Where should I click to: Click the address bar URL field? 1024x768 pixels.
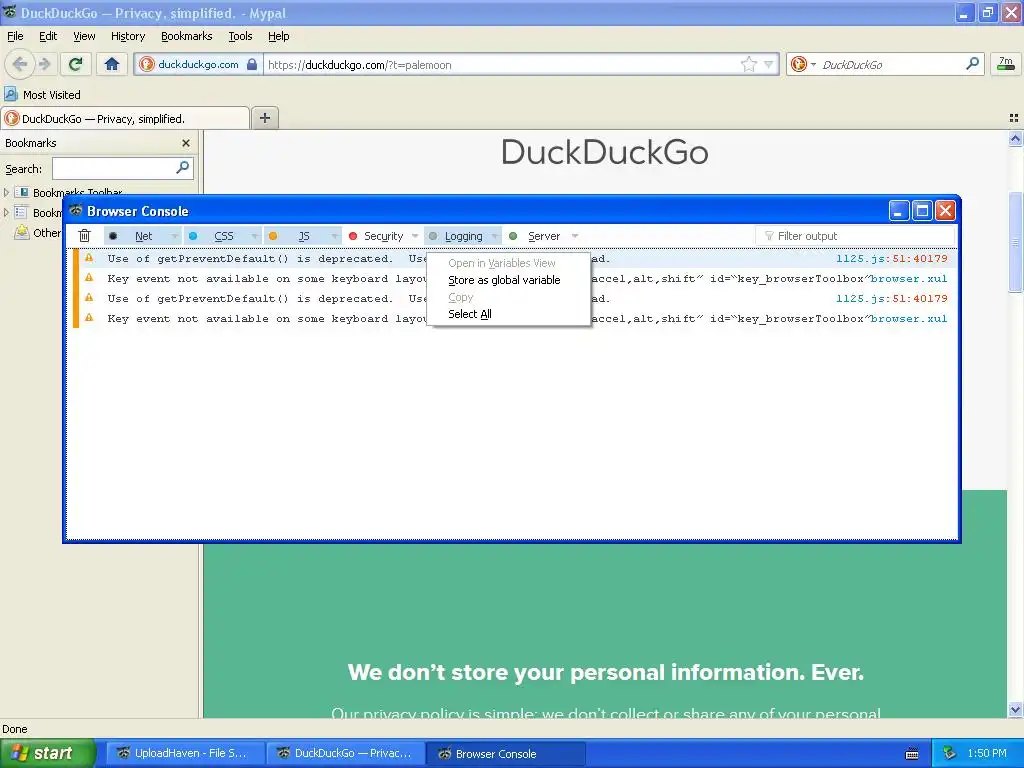point(502,65)
